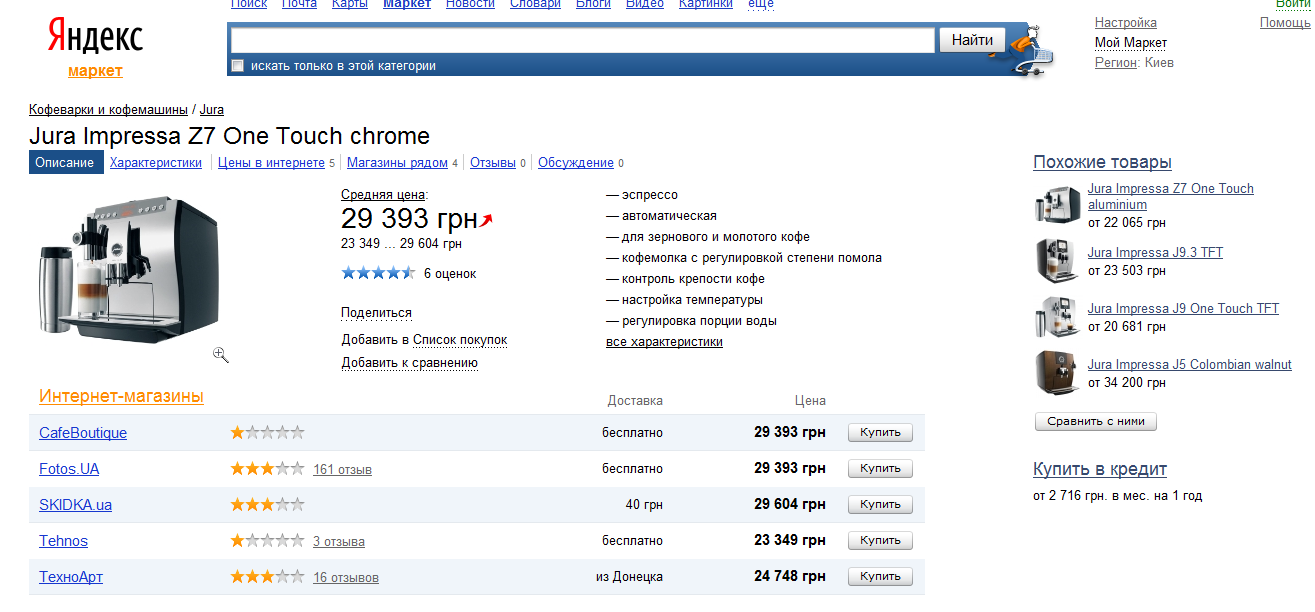The height and width of the screenshot is (612, 1315).
Task: Click the main coffee machine product image
Action: pyautogui.click(x=129, y=267)
